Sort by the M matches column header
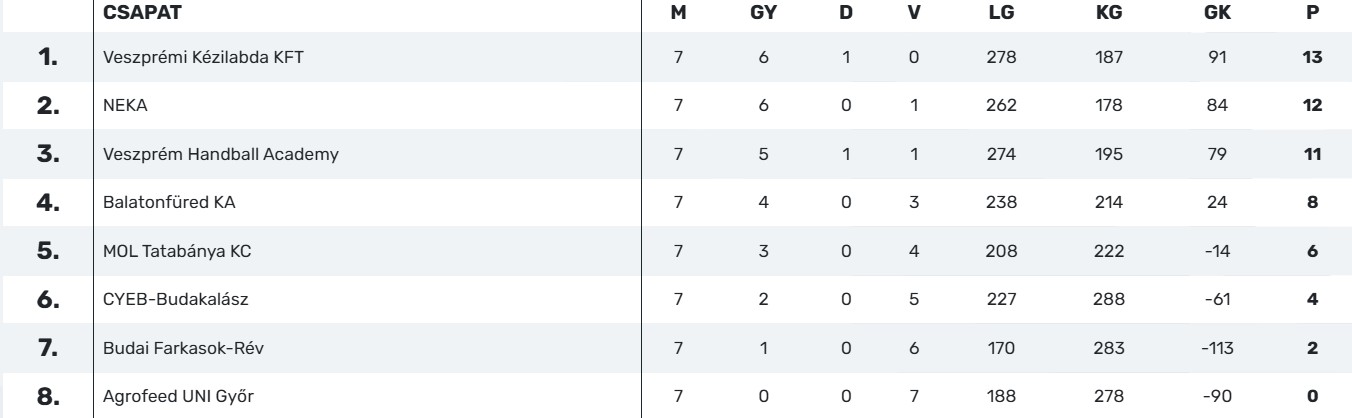1352x418 pixels. click(x=679, y=13)
